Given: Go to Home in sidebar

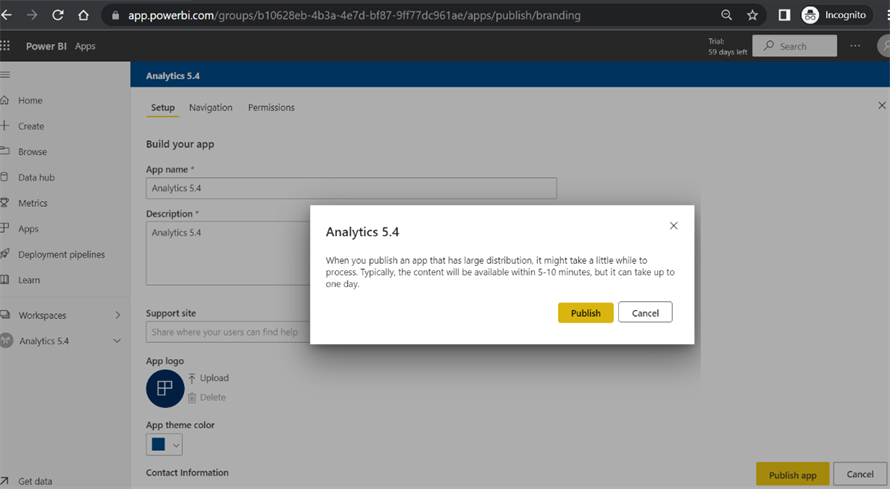Looking at the screenshot, I should point(30,100).
